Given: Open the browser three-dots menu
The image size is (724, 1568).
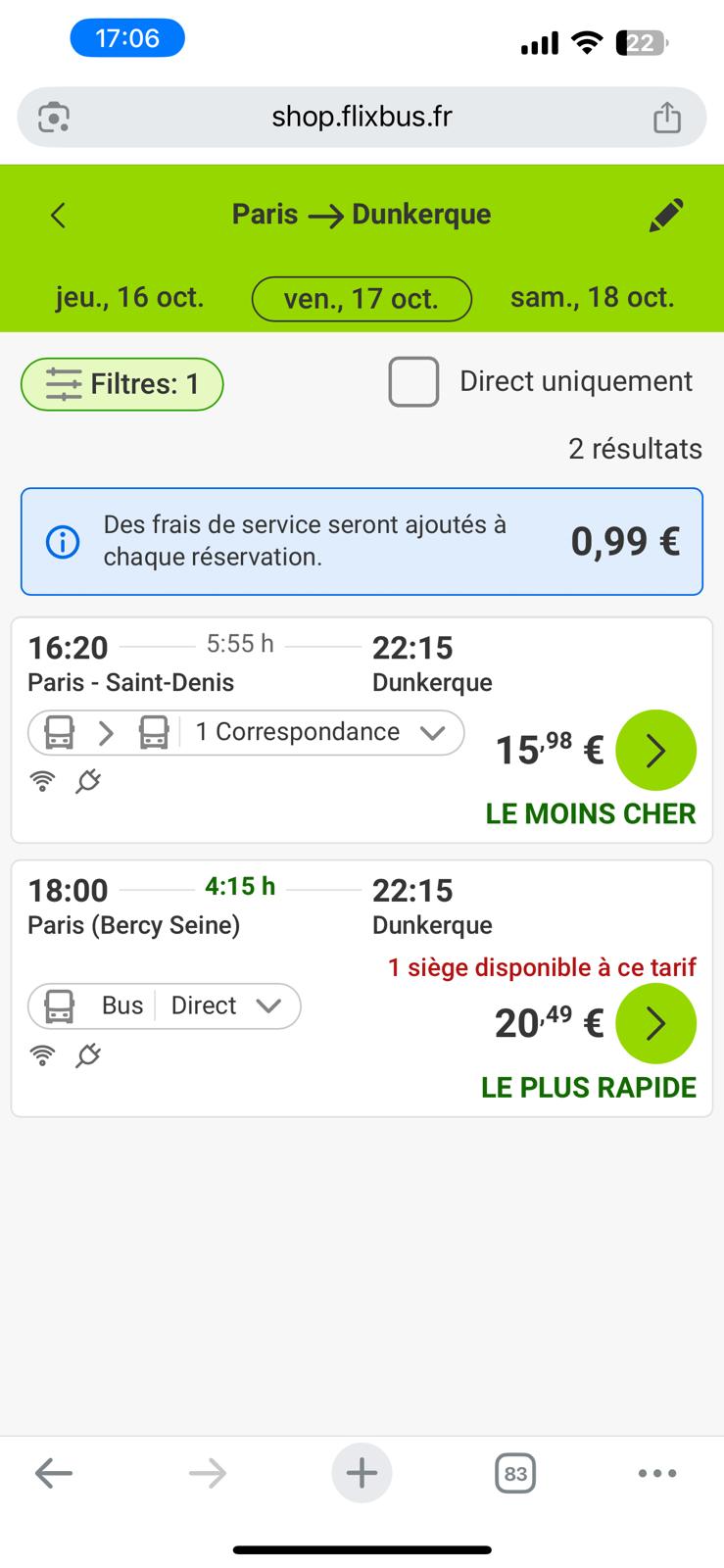Looking at the screenshot, I should click(x=656, y=1473).
